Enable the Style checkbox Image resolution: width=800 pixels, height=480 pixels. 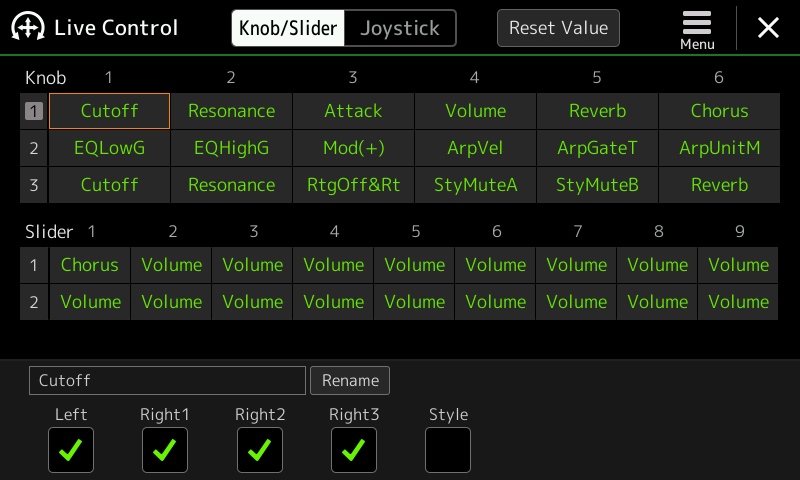[448, 450]
